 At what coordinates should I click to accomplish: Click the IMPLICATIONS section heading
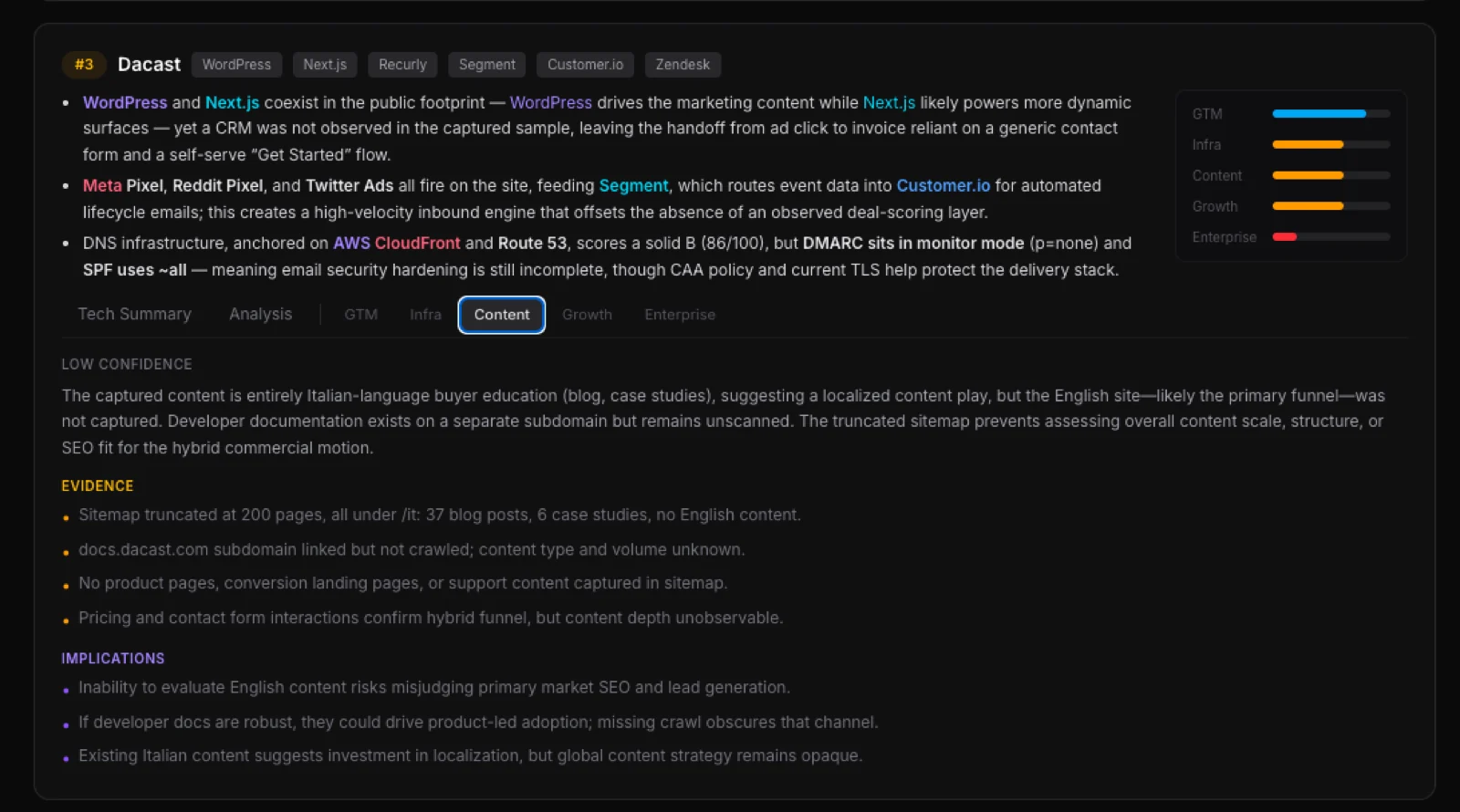point(113,659)
